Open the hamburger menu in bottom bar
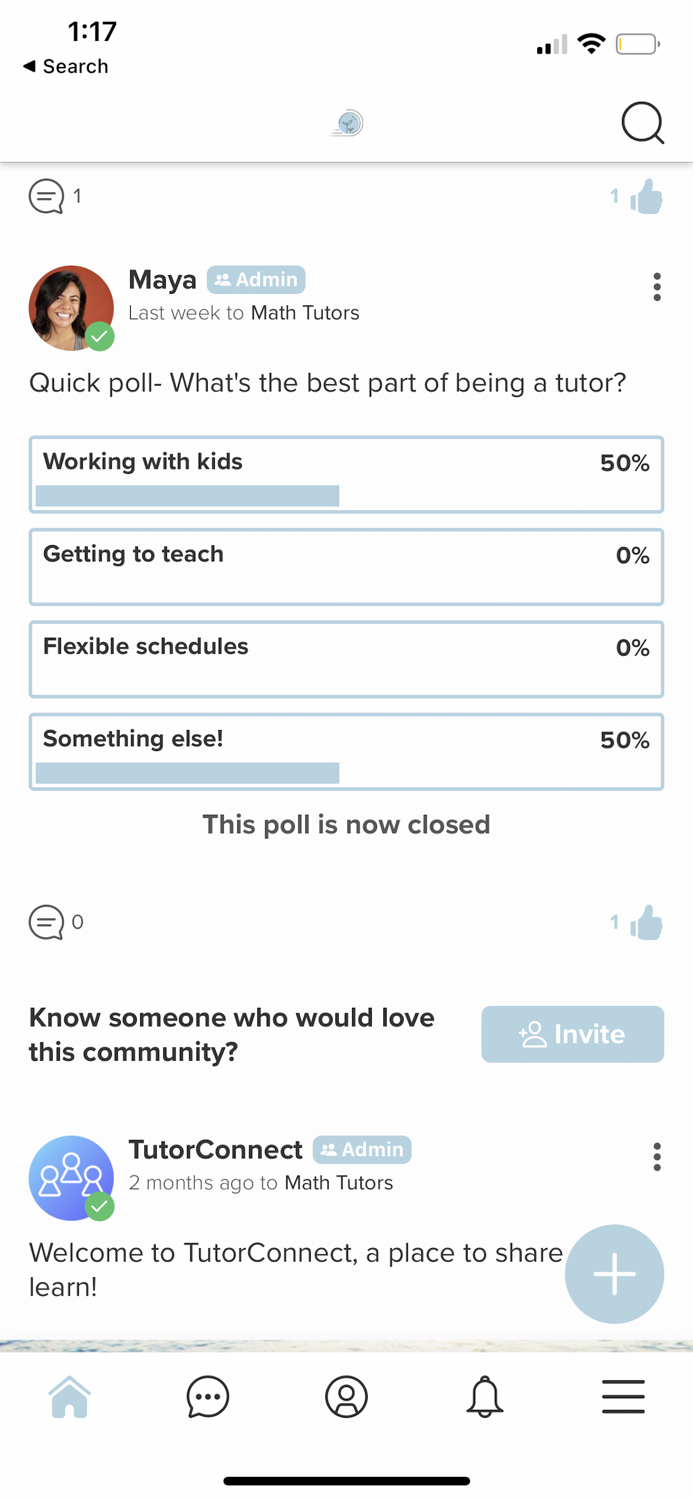Image resolution: width=693 pixels, height=1500 pixels. point(623,1396)
